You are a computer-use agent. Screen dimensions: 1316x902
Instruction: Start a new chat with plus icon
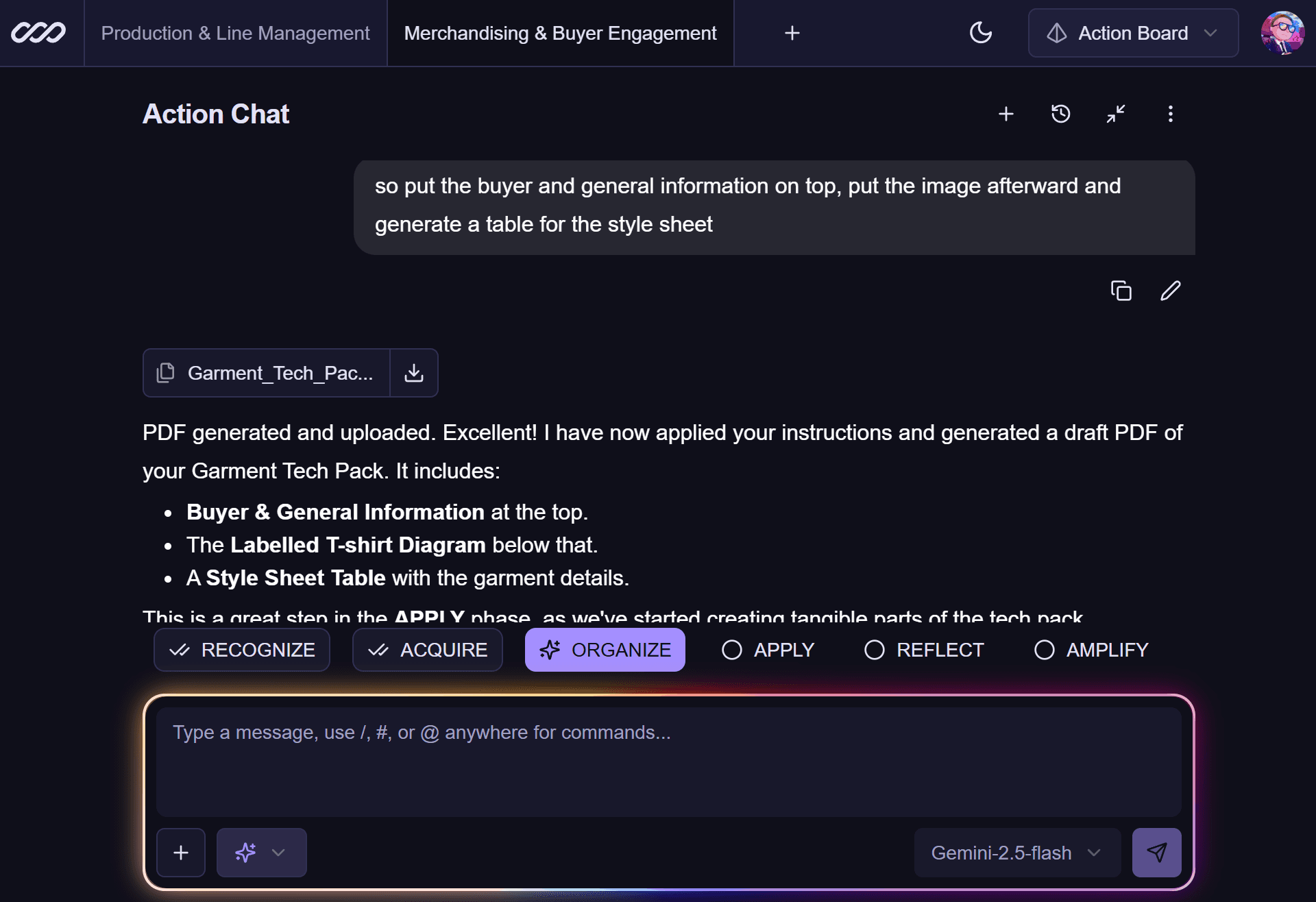click(1006, 114)
